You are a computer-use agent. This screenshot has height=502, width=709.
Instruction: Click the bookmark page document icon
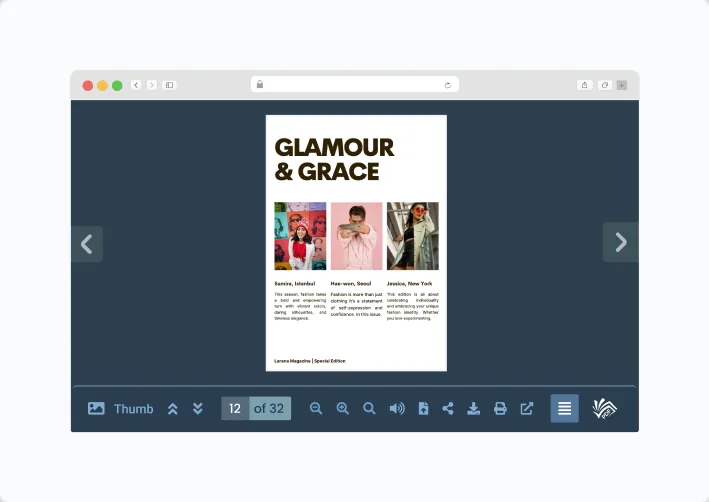coord(423,408)
